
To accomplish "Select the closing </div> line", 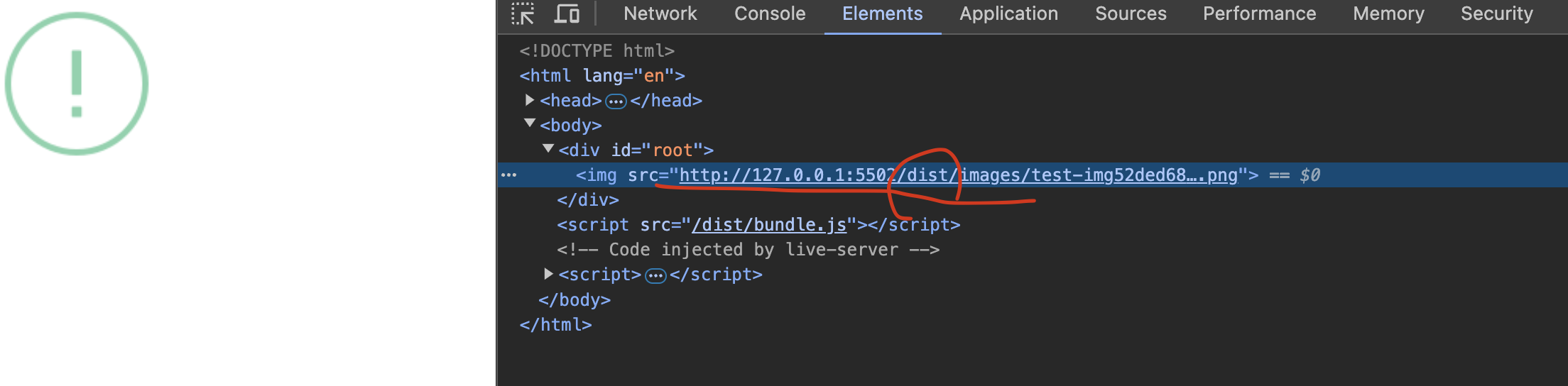I will [x=588, y=200].
